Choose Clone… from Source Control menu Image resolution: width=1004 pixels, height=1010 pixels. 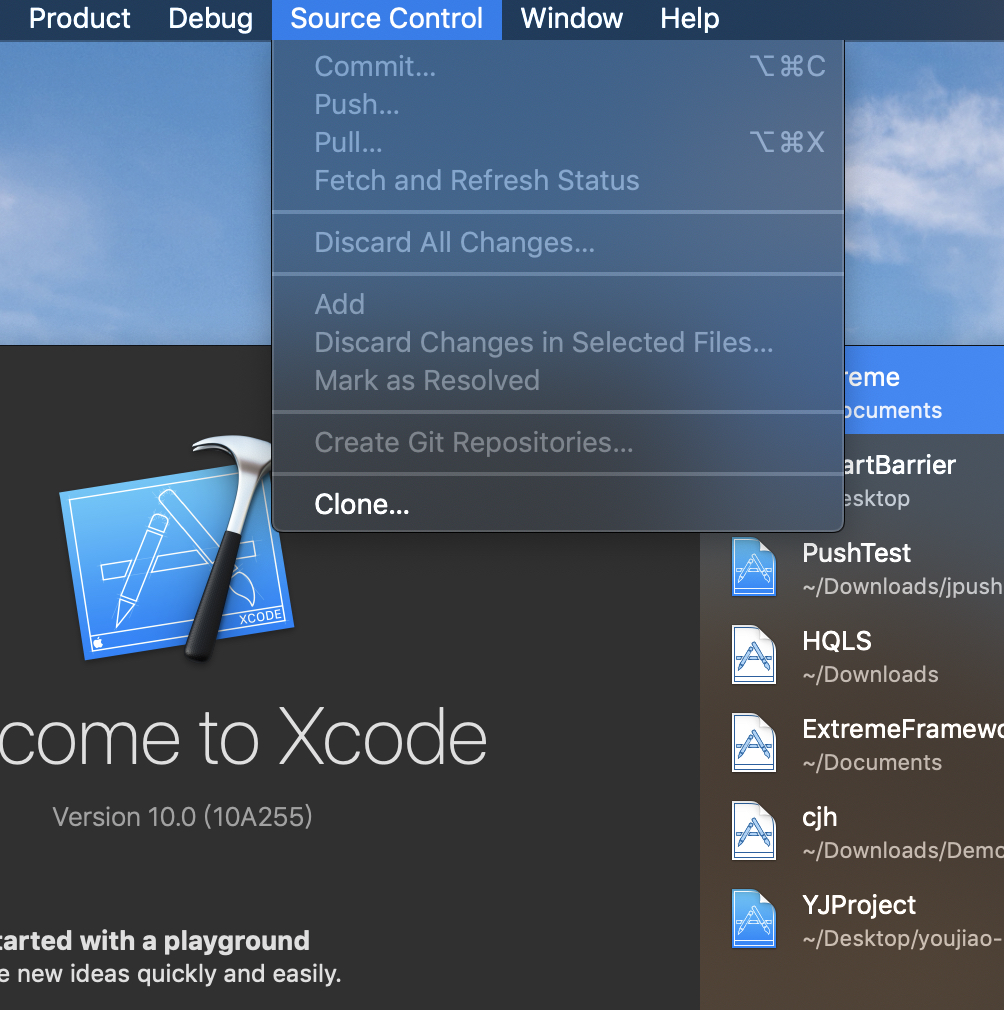pos(558,504)
